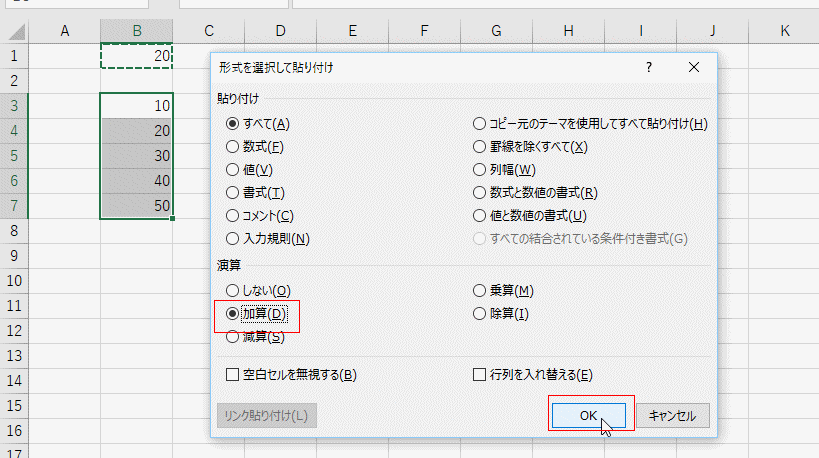Screen dimensions: 819x458
Task: Select the 減算(S) operation radio button
Action: (233, 337)
